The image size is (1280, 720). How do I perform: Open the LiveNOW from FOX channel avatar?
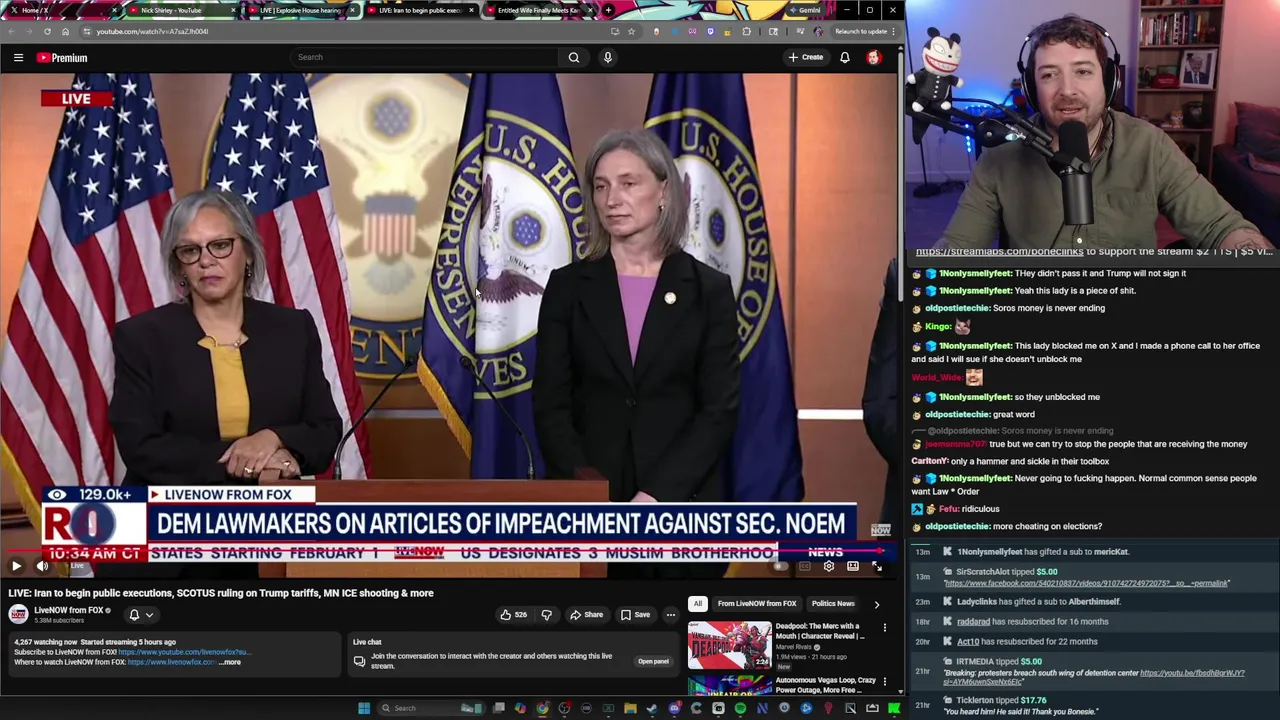coord(18,614)
